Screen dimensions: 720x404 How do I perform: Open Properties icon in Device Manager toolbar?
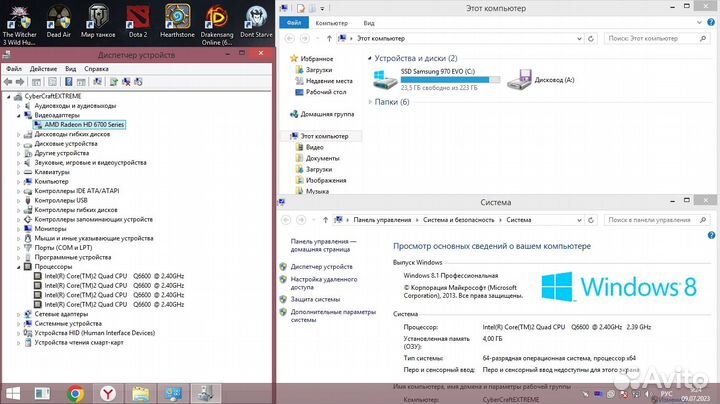[x=52, y=82]
